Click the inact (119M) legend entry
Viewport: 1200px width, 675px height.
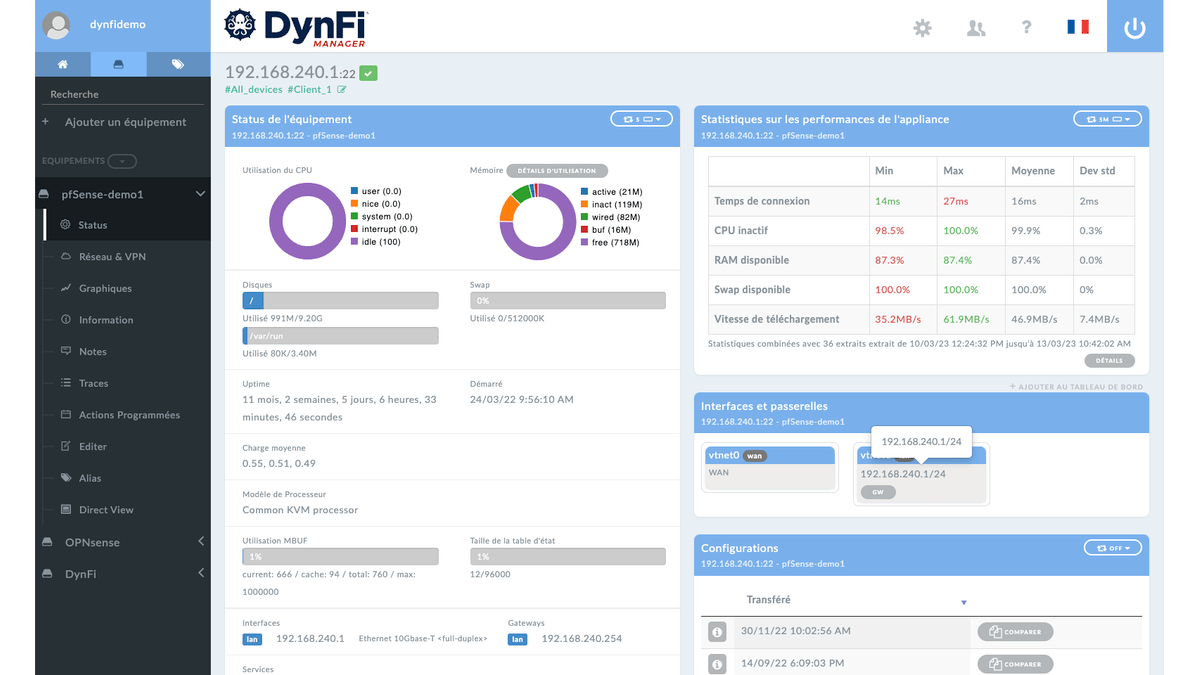tap(611, 204)
